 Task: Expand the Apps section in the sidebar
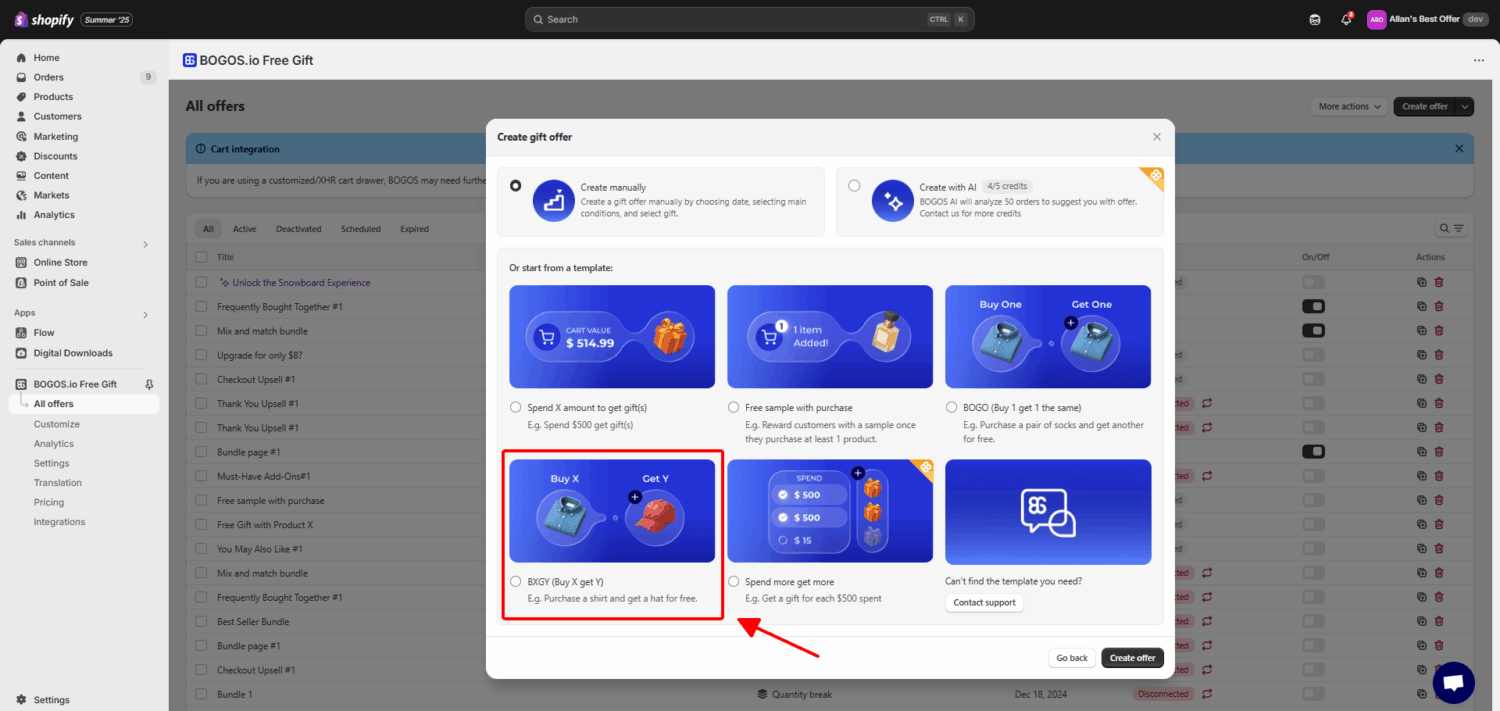tap(145, 314)
